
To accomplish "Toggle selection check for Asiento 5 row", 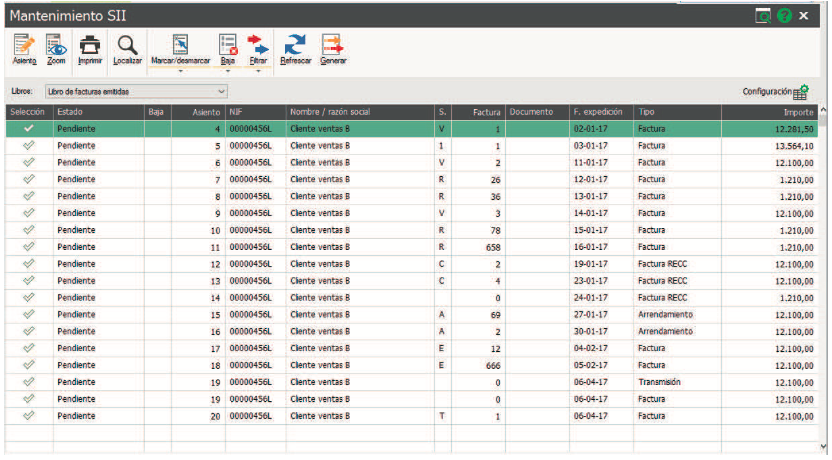I will click(29, 145).
